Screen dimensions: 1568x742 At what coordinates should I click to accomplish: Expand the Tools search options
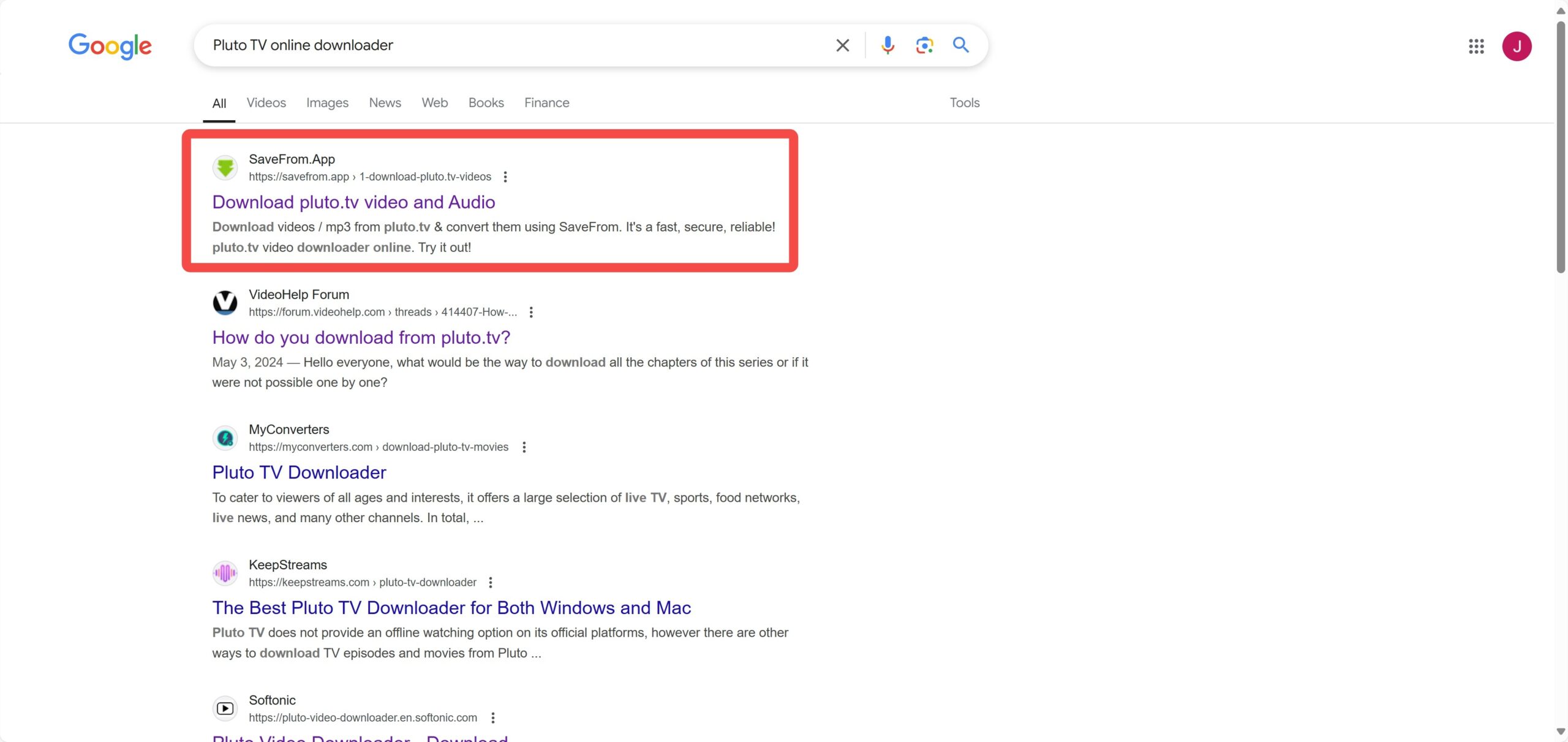964,103
